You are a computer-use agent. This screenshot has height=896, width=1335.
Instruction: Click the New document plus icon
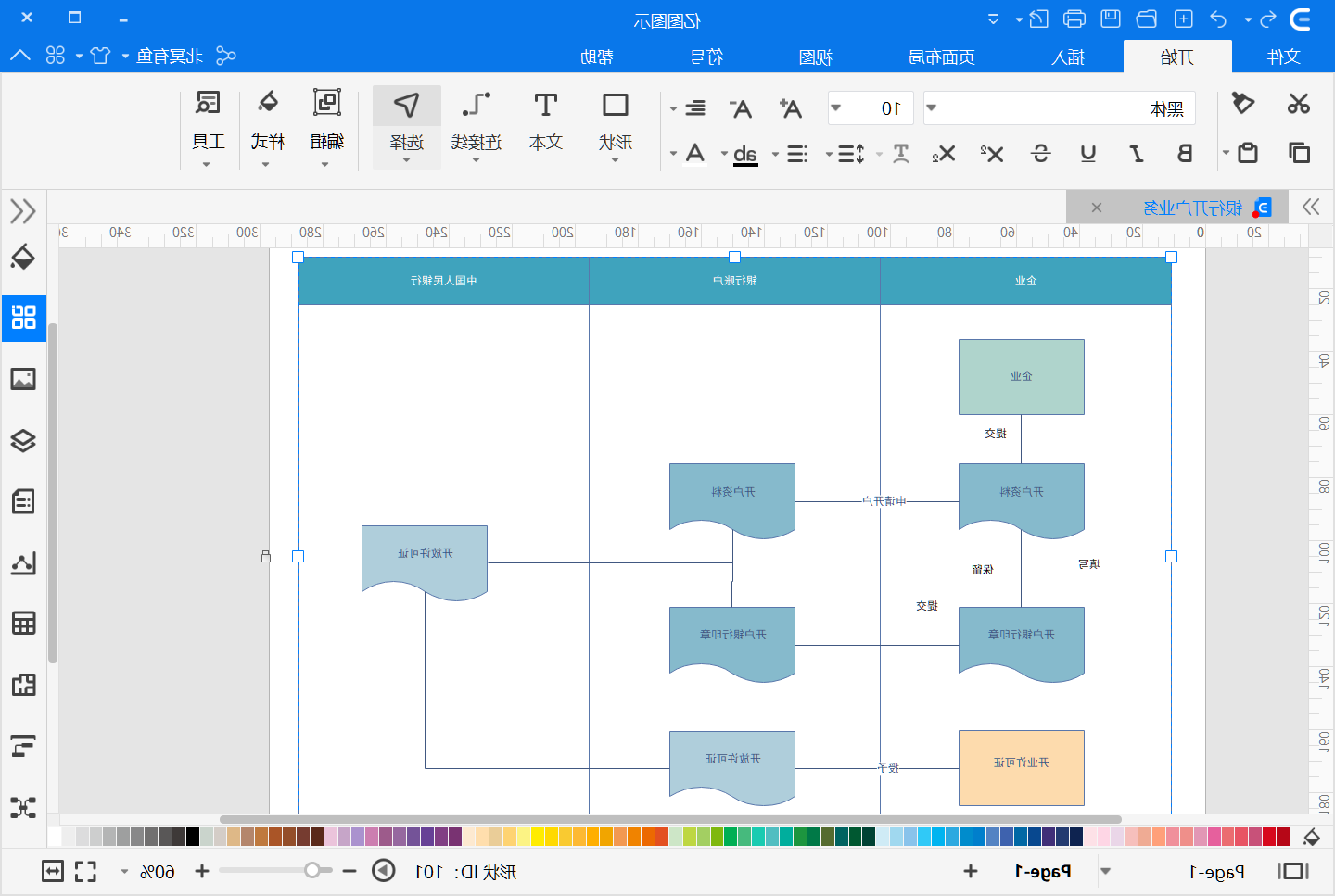click(x=1183, y=19)
